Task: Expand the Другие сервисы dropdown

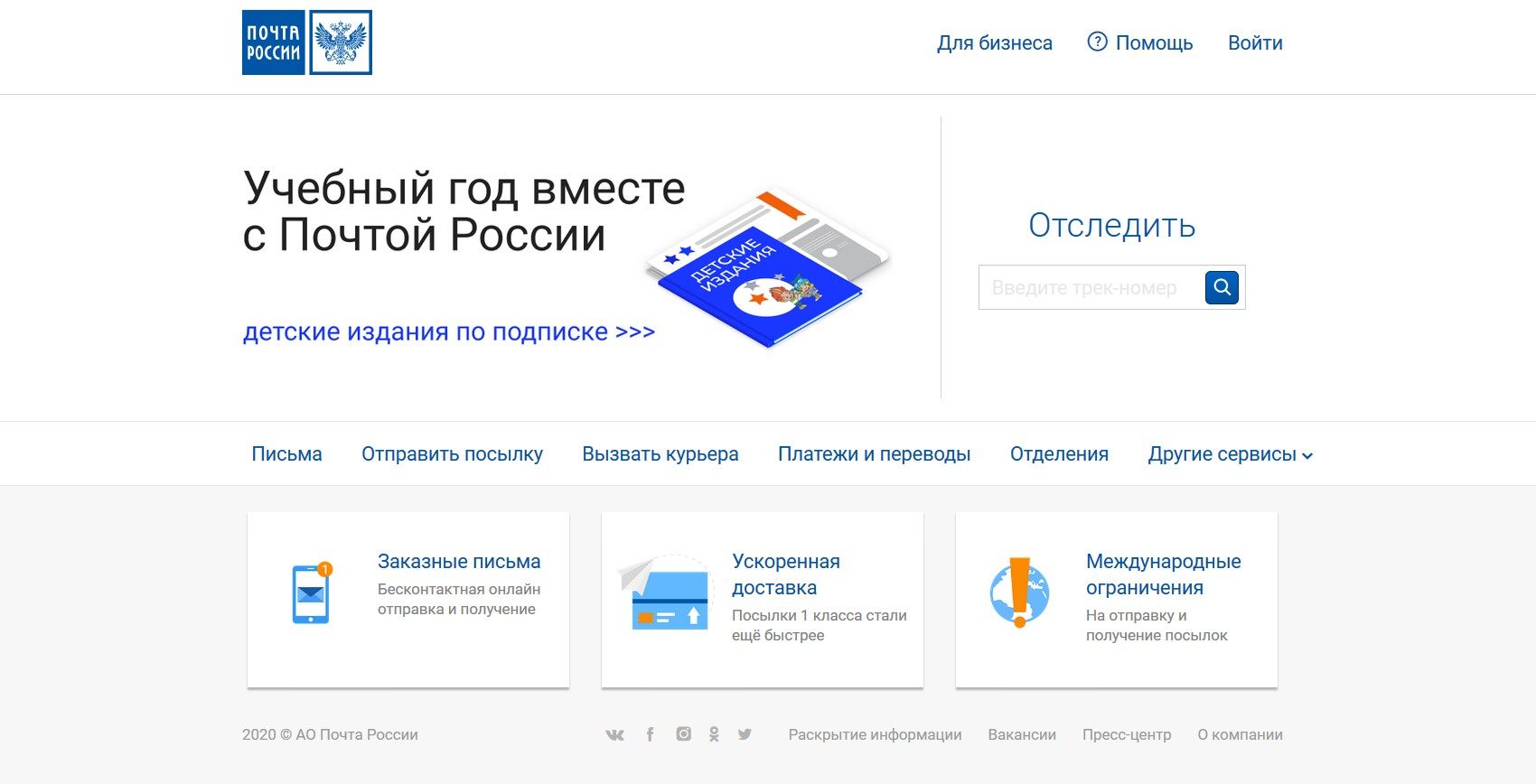Action: coord(1231,454)
